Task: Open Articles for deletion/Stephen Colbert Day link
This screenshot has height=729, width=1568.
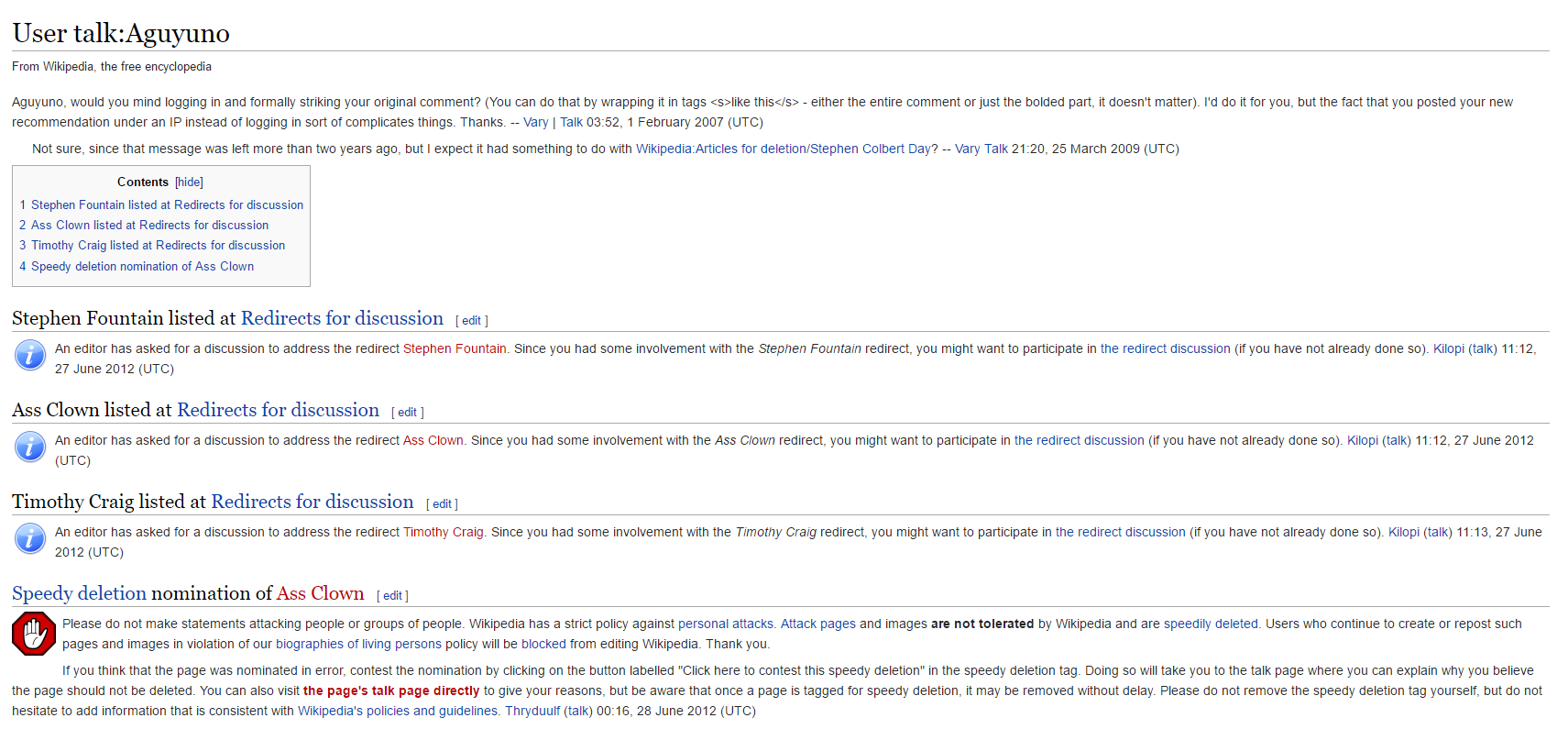Action: [784, 149]
